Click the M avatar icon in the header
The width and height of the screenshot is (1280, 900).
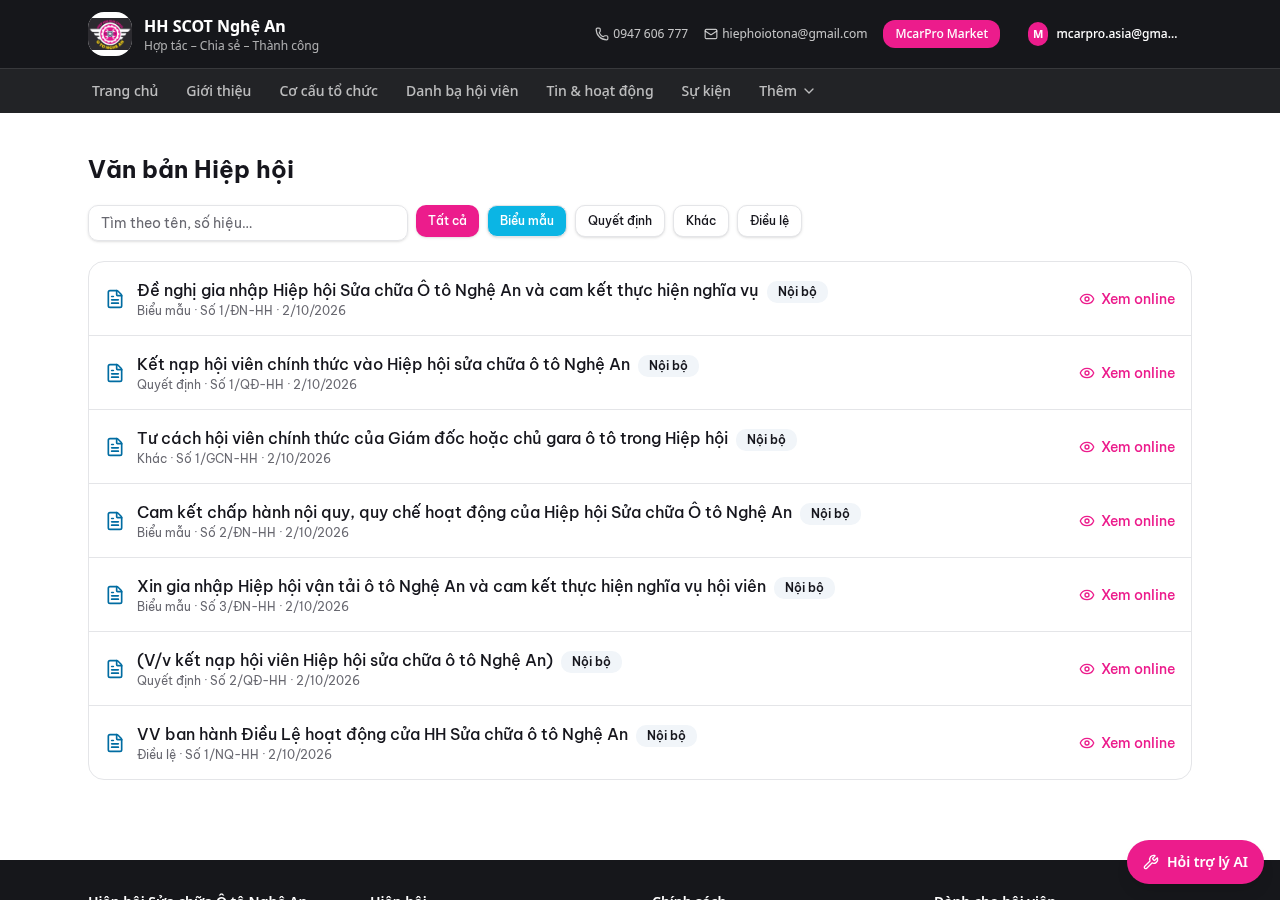point(1038,34)
